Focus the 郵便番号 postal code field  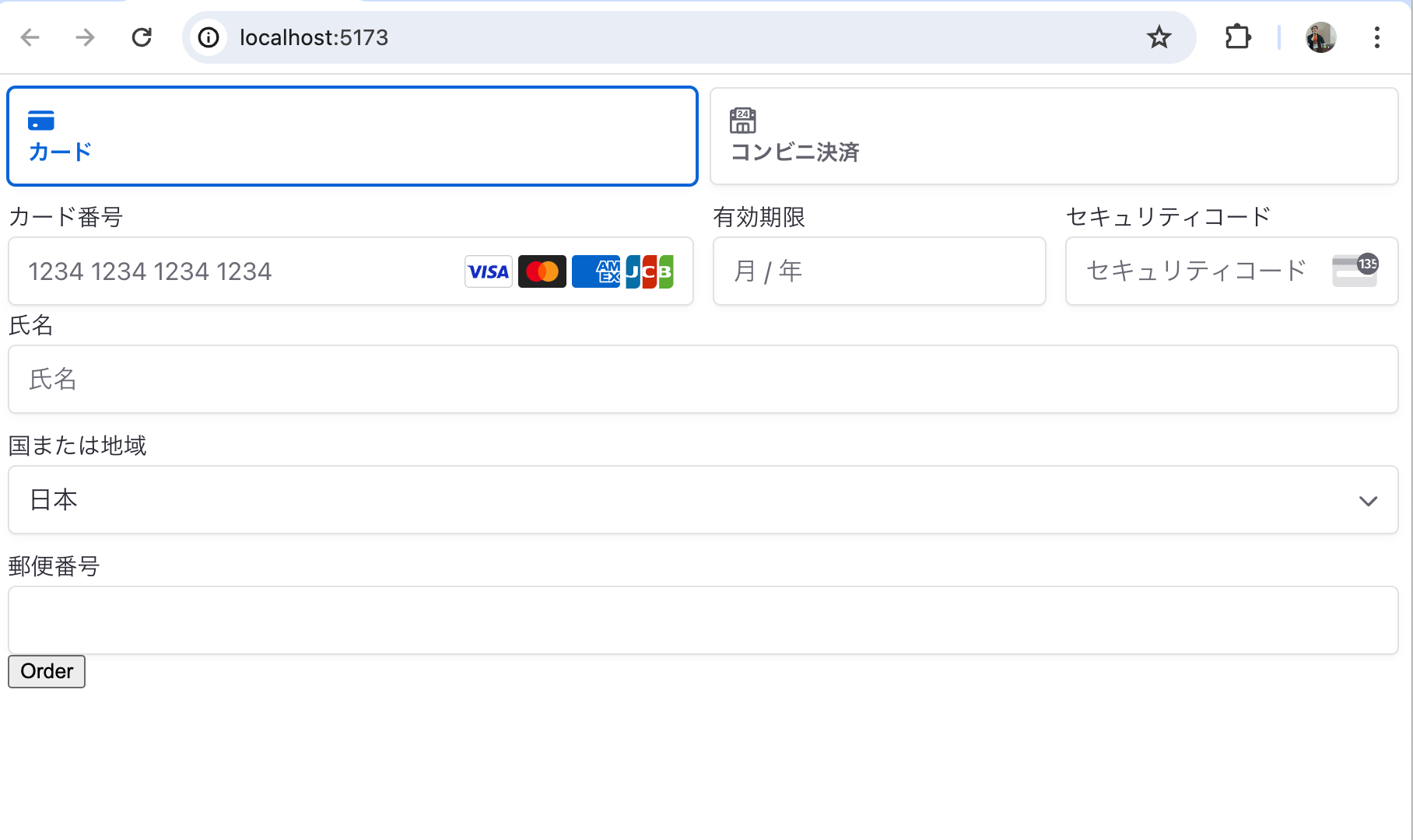(x=703, y=621)
